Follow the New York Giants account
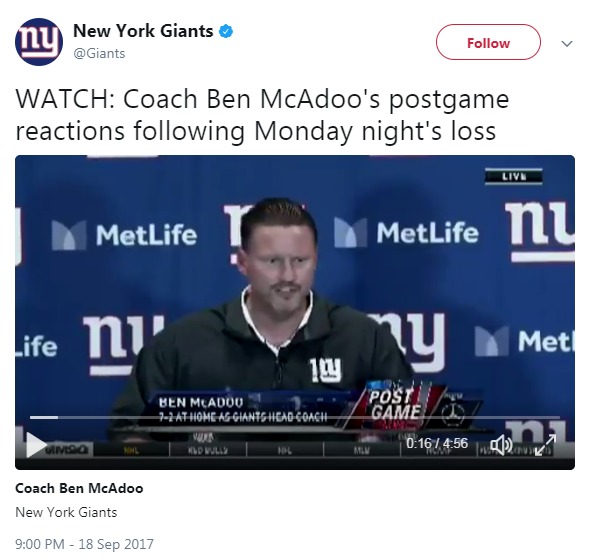 point(488,43)
